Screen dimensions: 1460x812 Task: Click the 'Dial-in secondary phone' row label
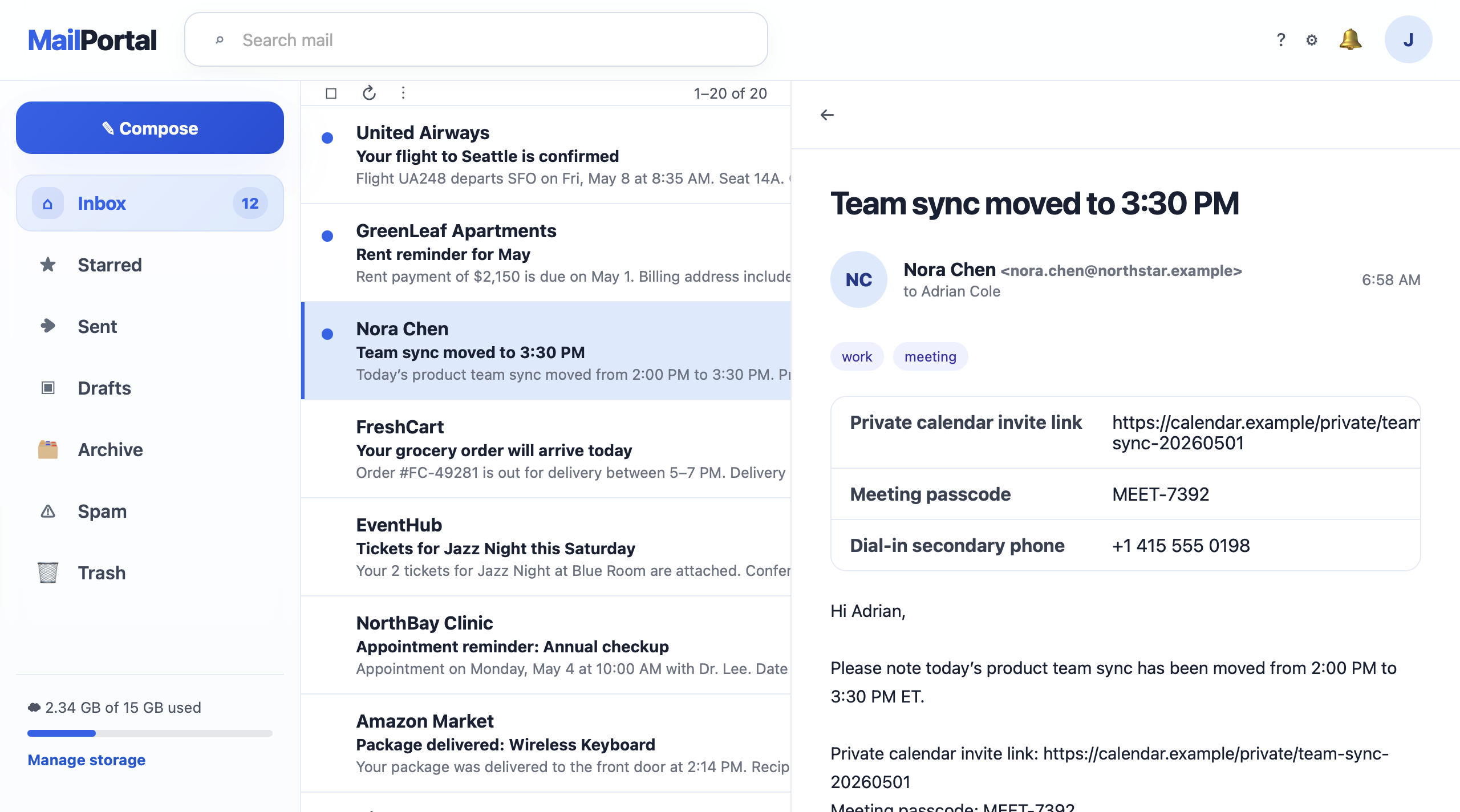[957, 546]
